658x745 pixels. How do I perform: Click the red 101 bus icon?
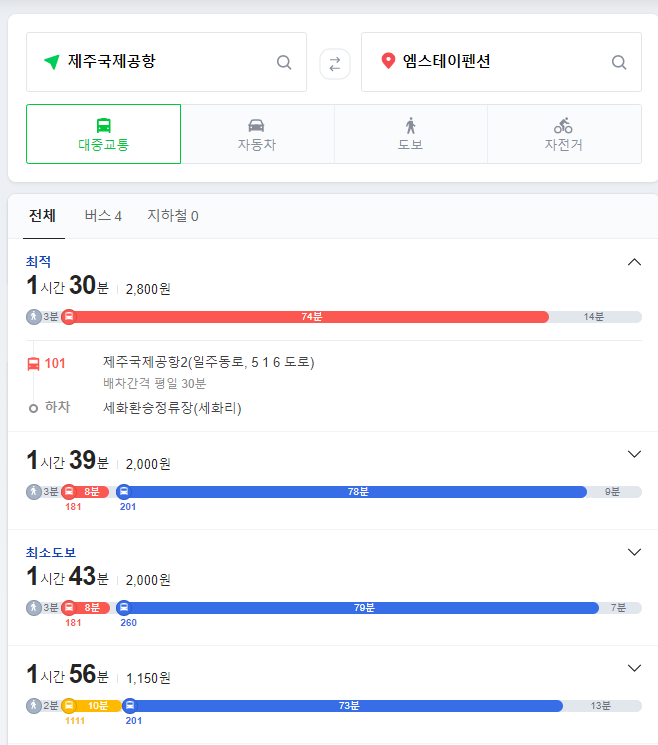pos(33,364)
